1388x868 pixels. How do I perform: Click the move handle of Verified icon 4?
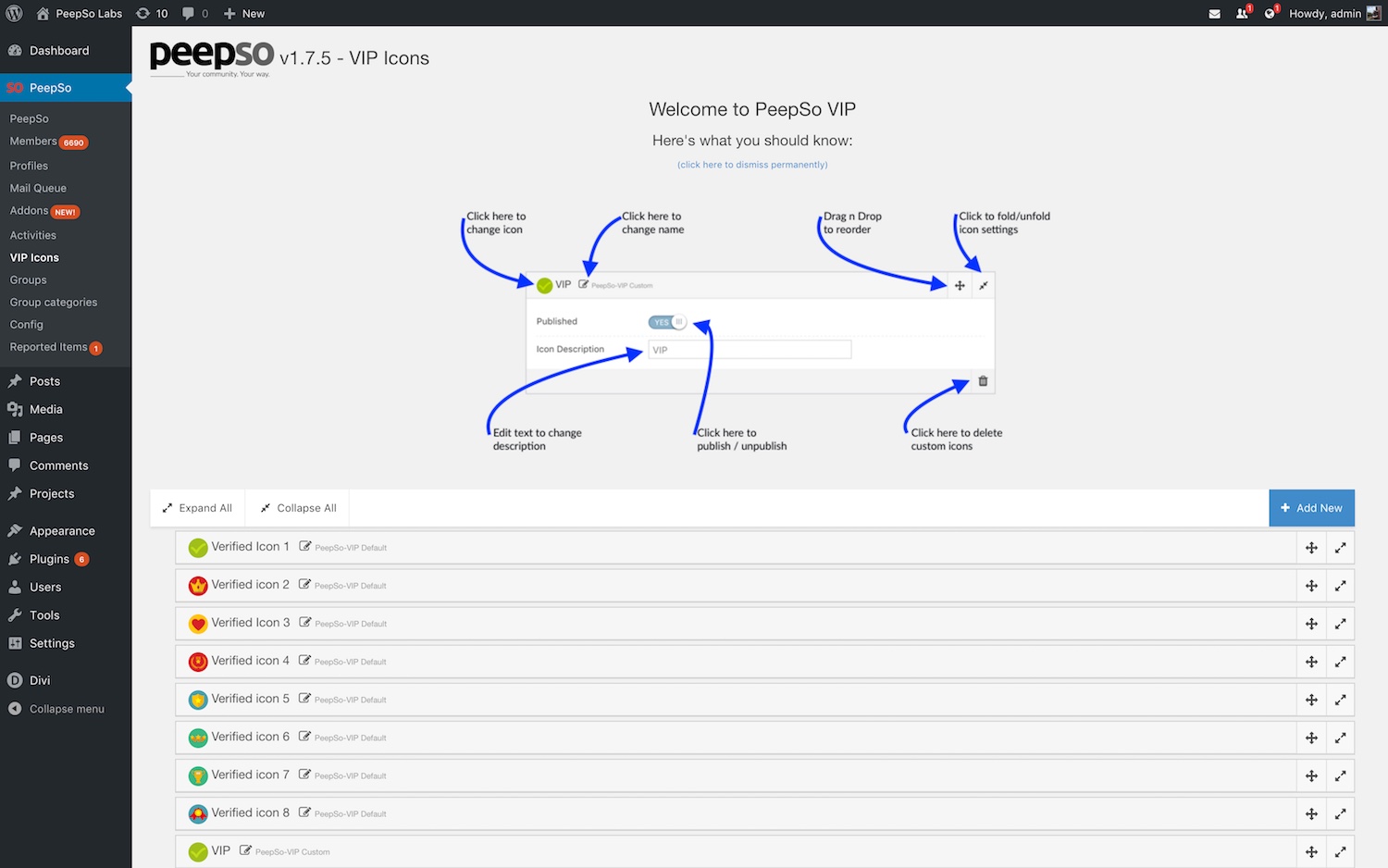coord(1311,662)
